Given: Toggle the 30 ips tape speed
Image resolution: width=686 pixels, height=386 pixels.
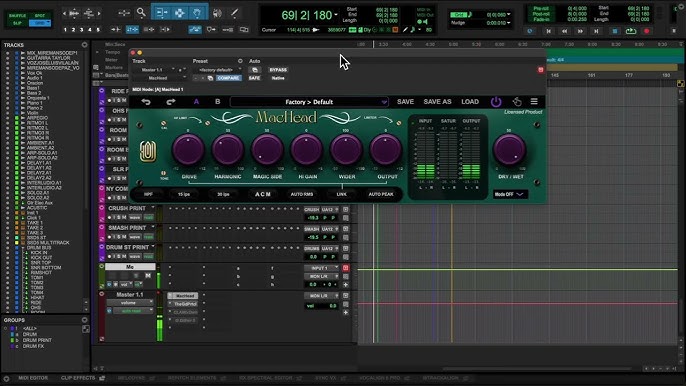Looking at the screenshot, I should coord(223,194).
